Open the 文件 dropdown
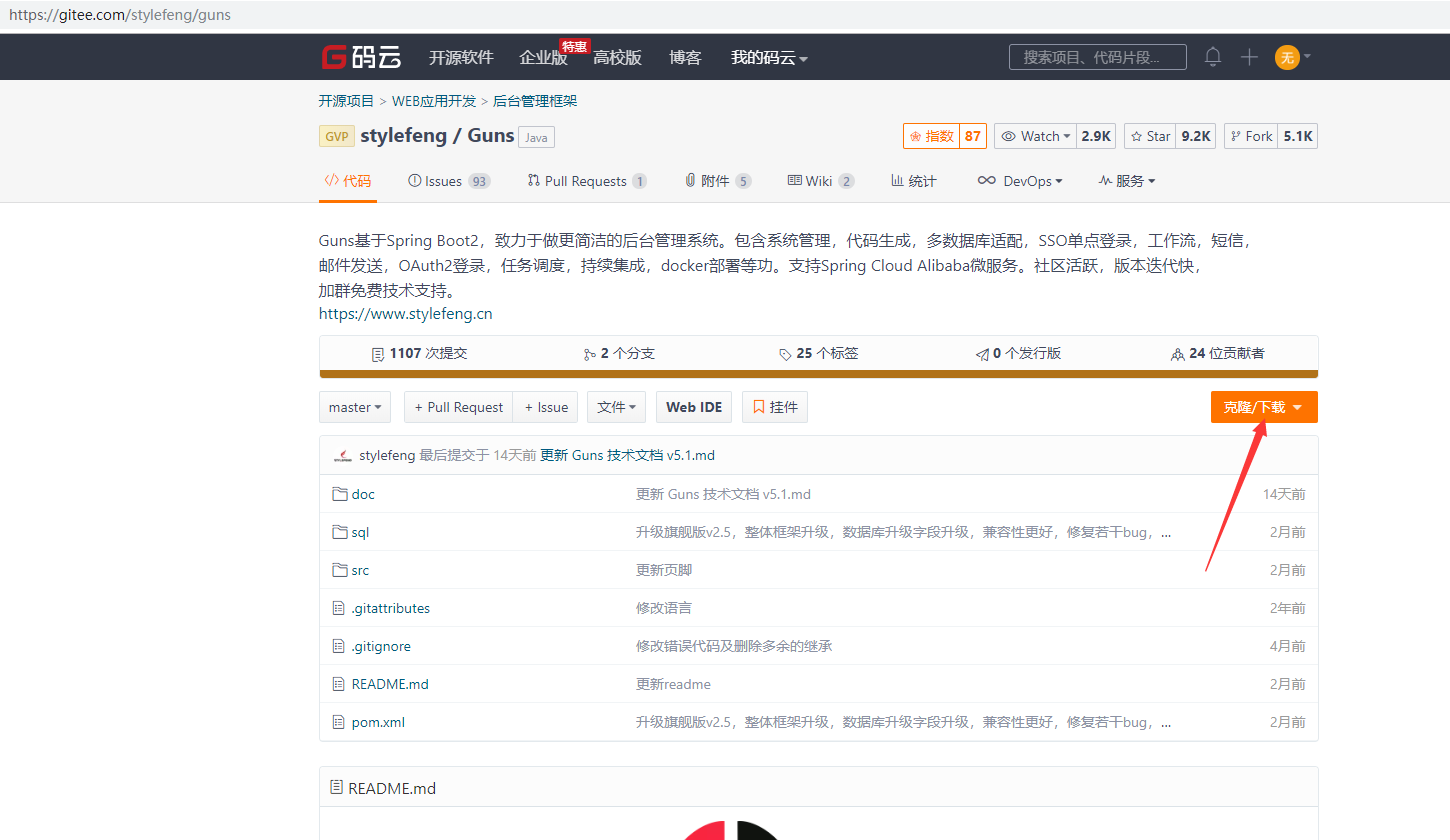The width and height of the screenshot is (1450, 840). pos(616,407)
